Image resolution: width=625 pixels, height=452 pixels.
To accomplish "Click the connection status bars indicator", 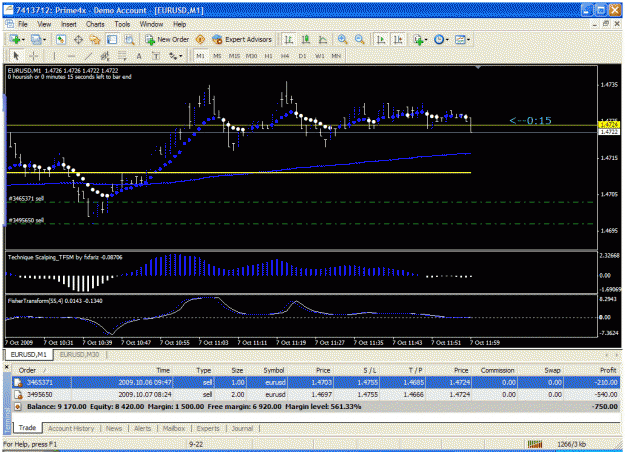I will pos(535,444).
